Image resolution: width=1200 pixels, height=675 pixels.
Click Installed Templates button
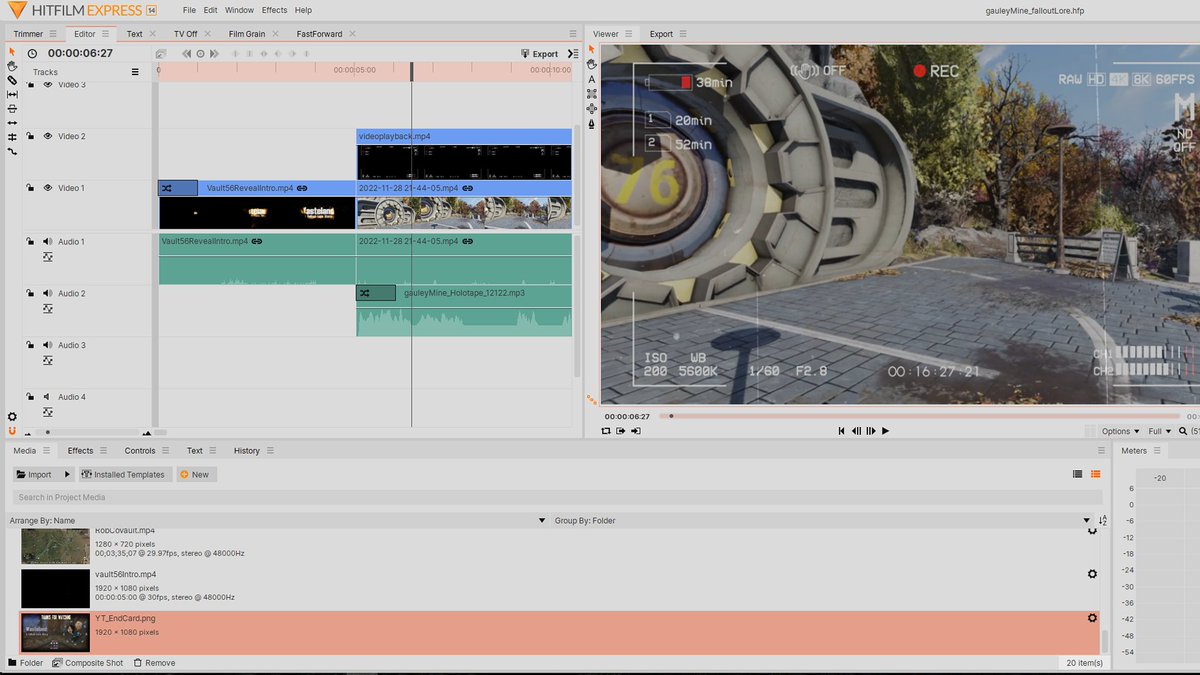click(x=125, y=474)
